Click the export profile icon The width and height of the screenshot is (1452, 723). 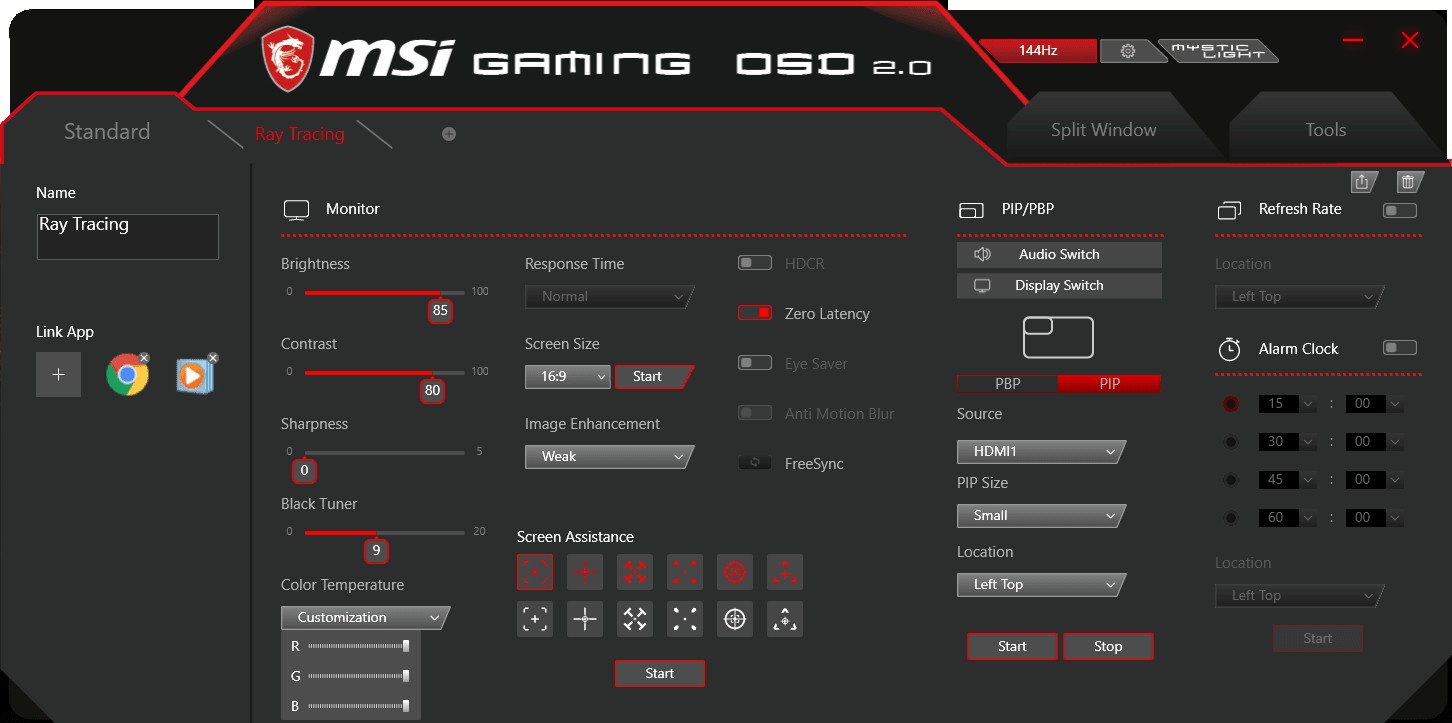(x=1362, y=182)
